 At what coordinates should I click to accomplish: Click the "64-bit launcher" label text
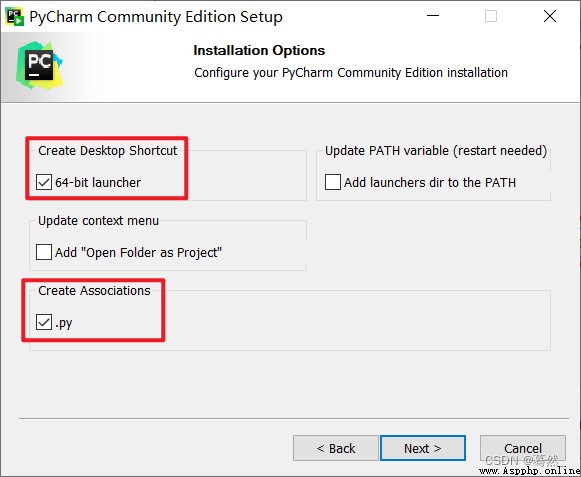(98, 182)
